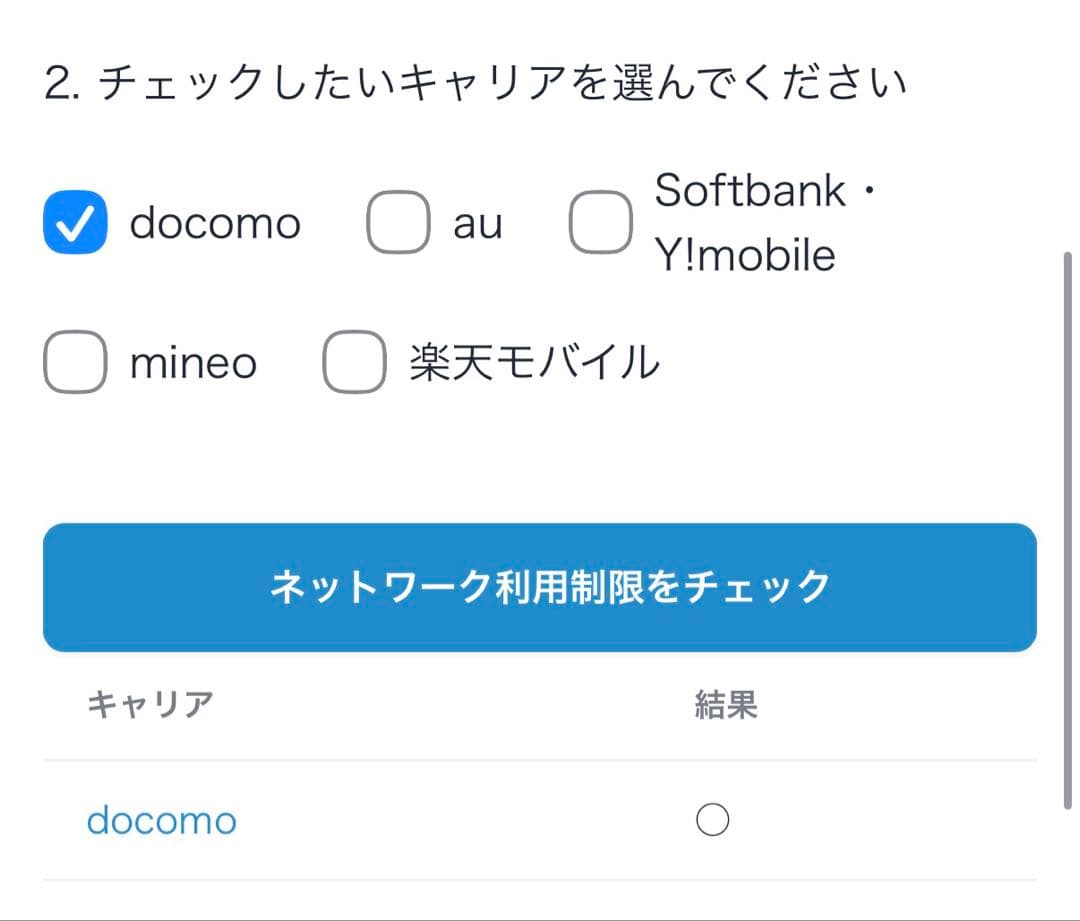The height and width of the screenshot is (921, 1080).
Task: Click the vertical scrollbar thumb
Action: (1068, 530)
